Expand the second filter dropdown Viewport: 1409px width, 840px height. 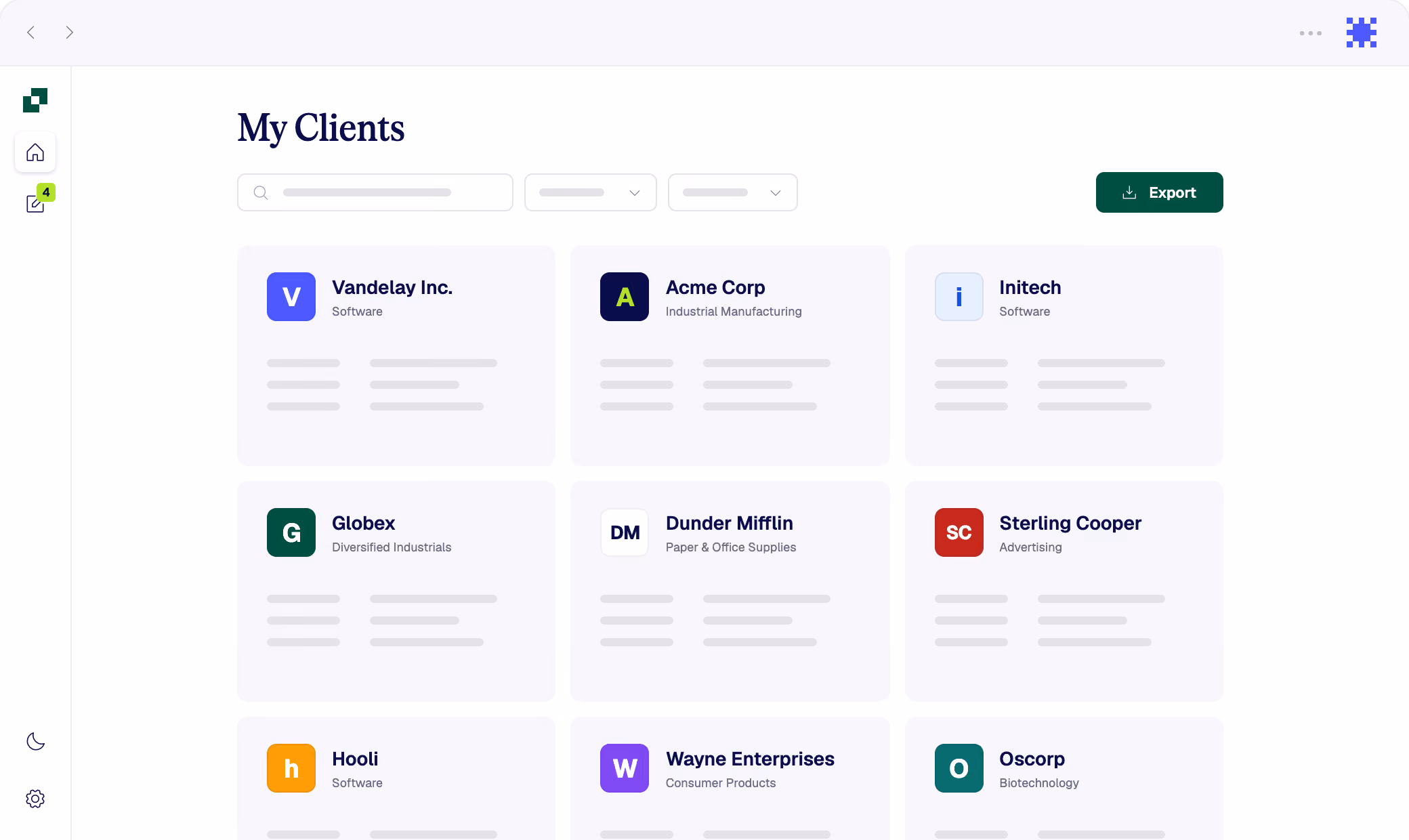click(733, 192)
